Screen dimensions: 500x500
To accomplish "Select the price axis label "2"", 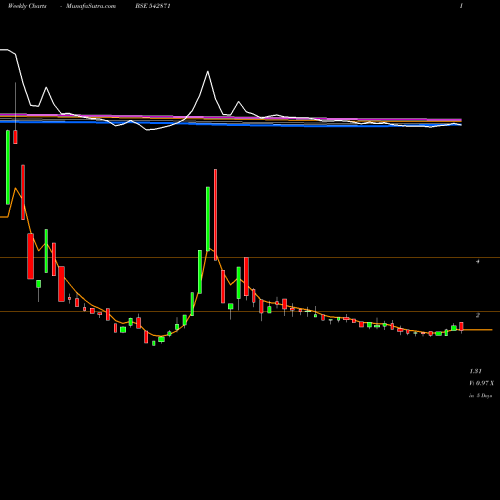I will [478, 315].
